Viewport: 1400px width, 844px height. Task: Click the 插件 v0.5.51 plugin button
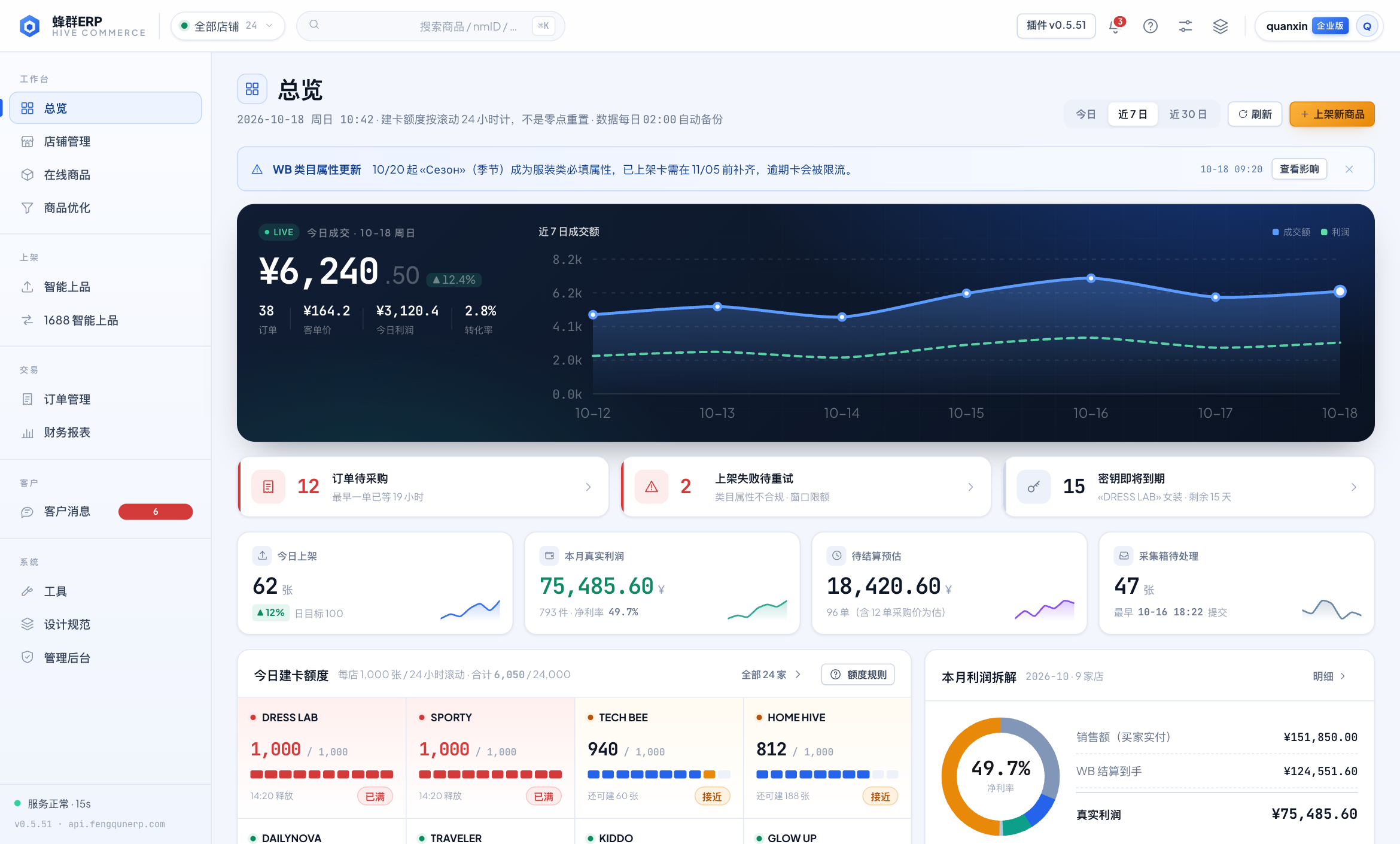click(1056, 26)
